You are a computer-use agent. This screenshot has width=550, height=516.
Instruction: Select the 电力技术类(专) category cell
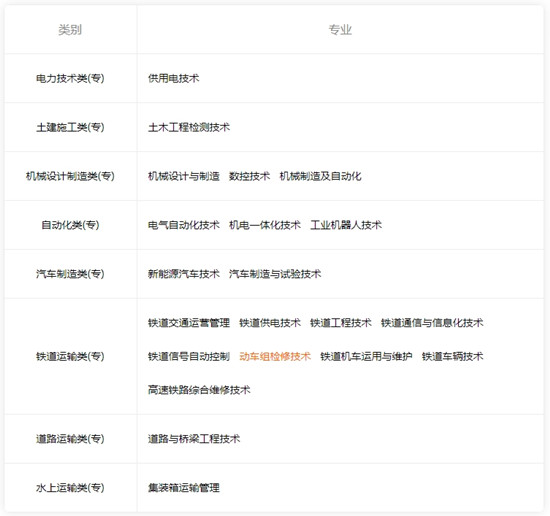click(x=70, y=78)
